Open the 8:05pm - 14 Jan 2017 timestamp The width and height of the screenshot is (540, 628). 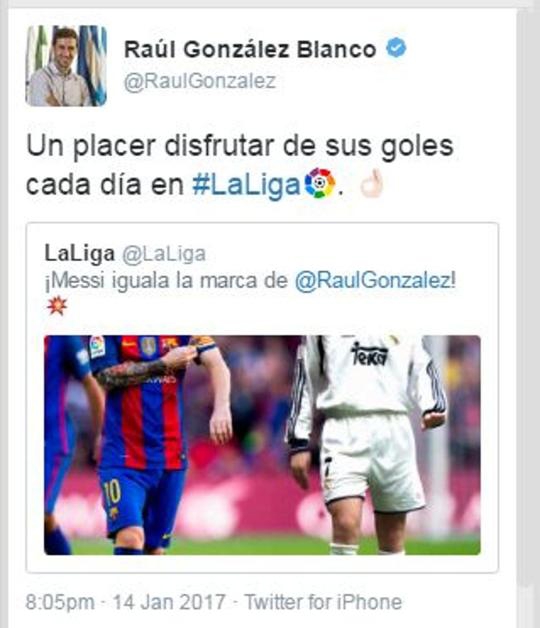pos(125,602)
